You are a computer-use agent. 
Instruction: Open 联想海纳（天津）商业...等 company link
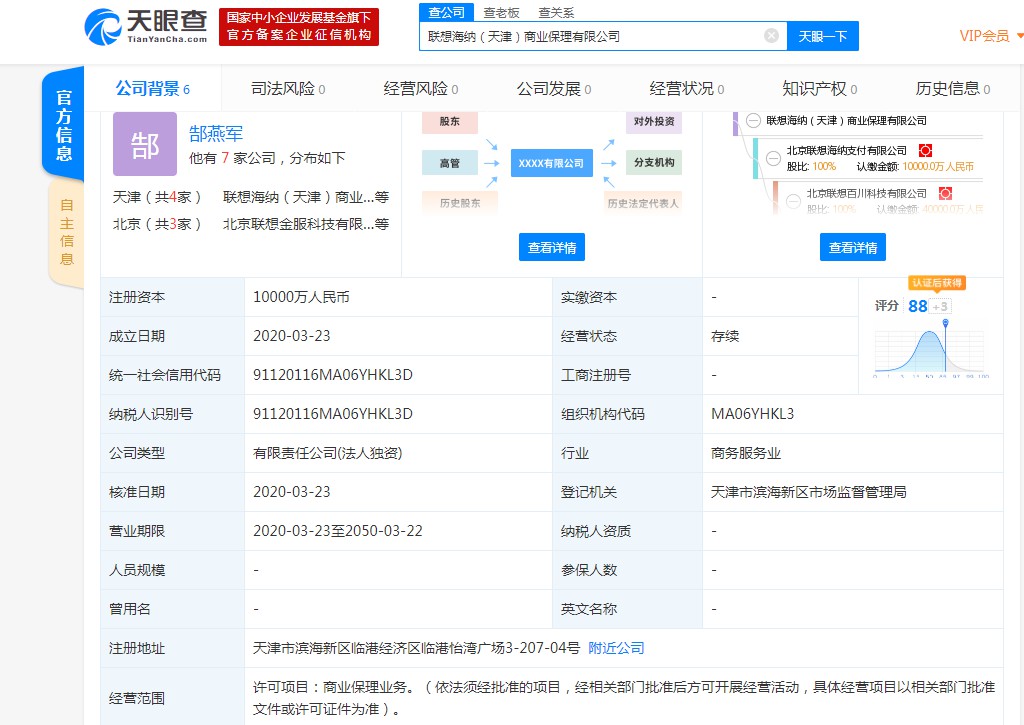coord(306,197)
